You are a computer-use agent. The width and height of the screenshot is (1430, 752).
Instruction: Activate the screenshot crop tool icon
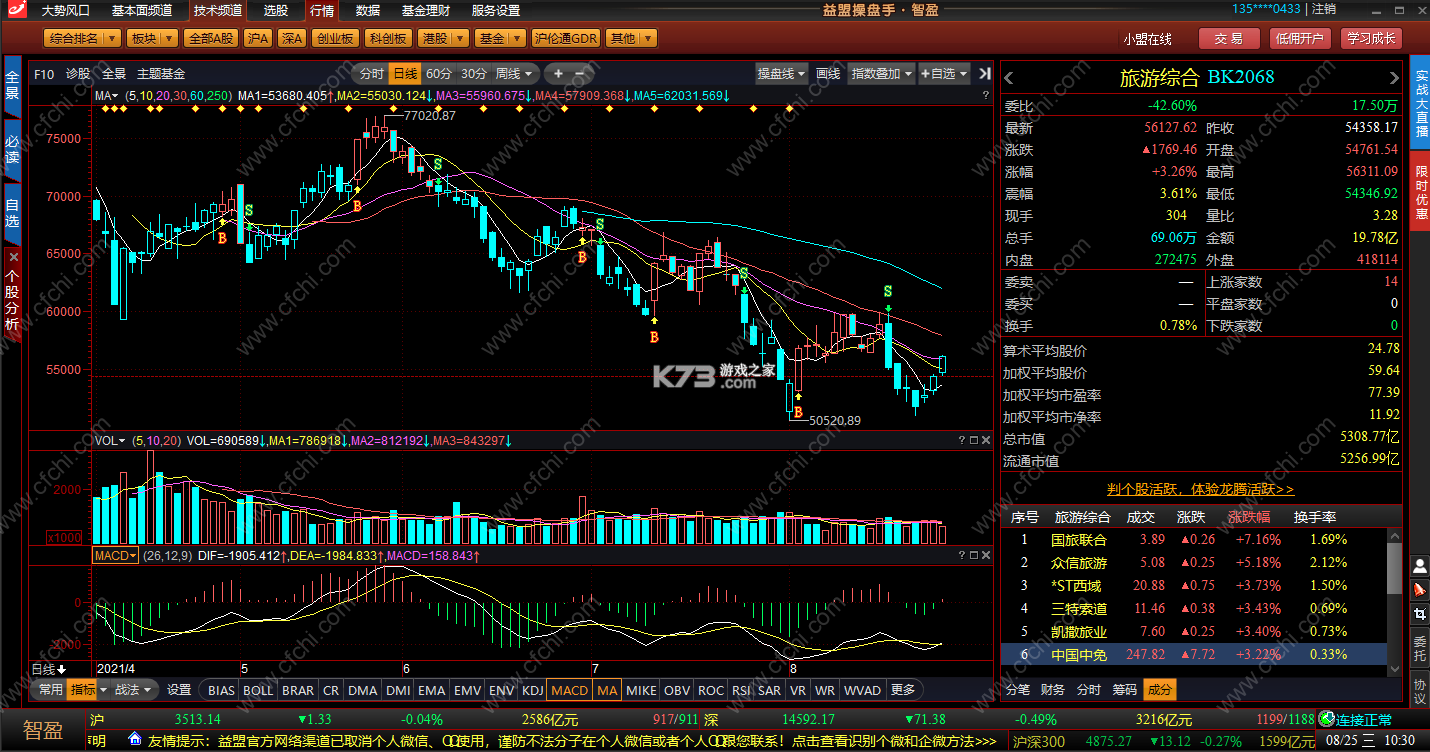click(1419, 615)
